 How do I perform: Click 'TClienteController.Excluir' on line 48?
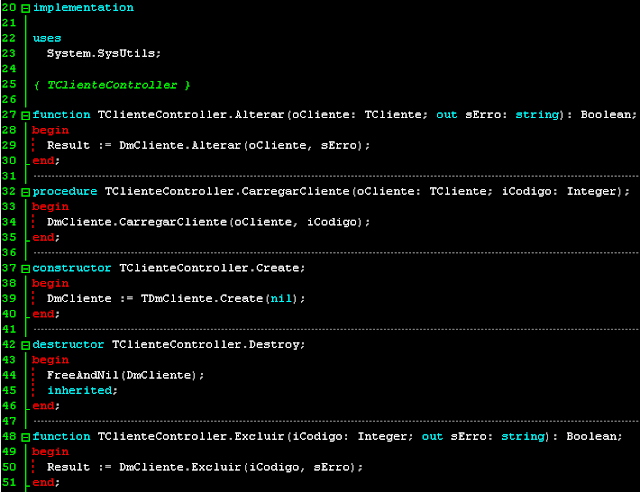point(191,436)
